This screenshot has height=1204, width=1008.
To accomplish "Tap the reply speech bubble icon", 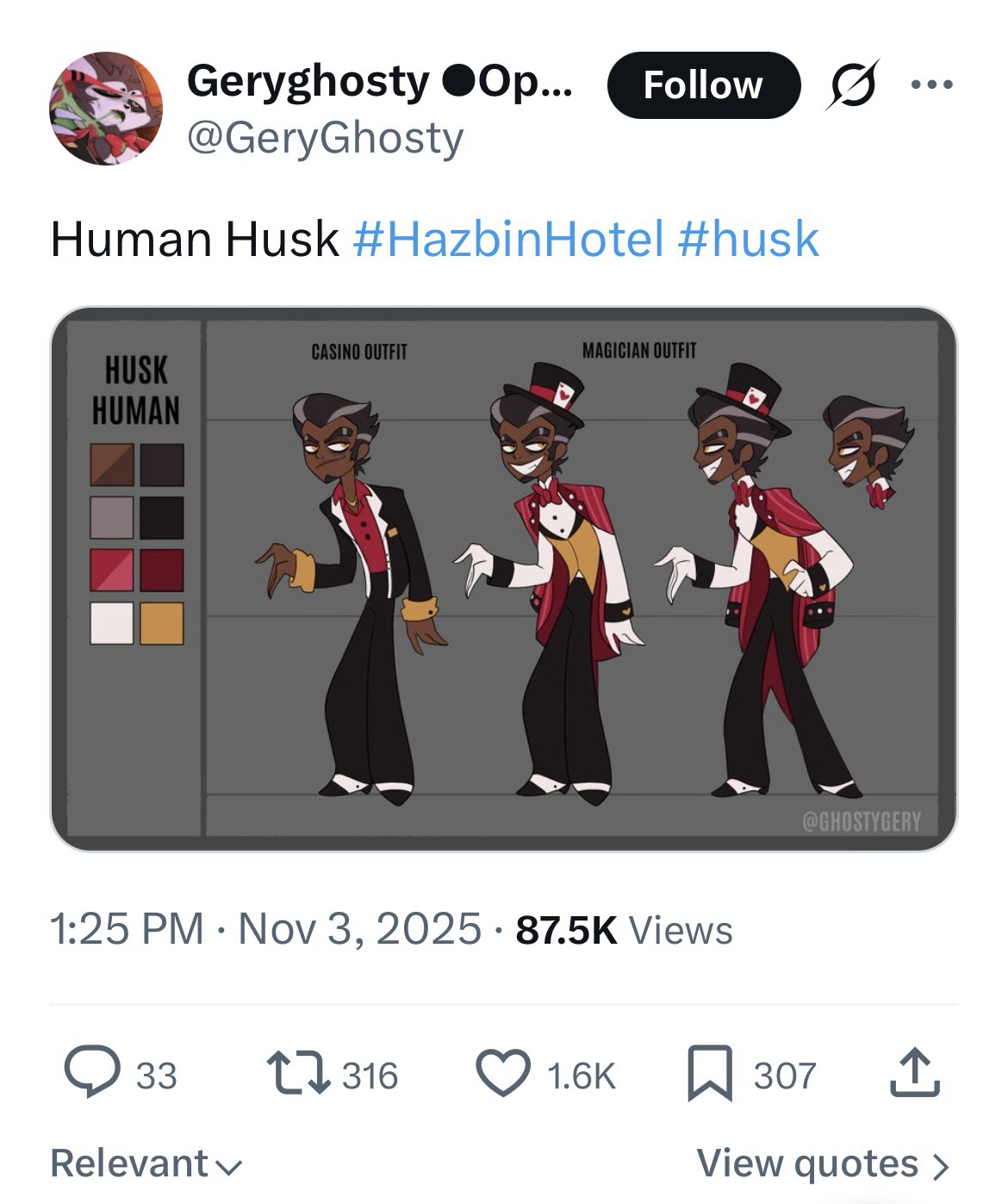I will coord(92,1072).
